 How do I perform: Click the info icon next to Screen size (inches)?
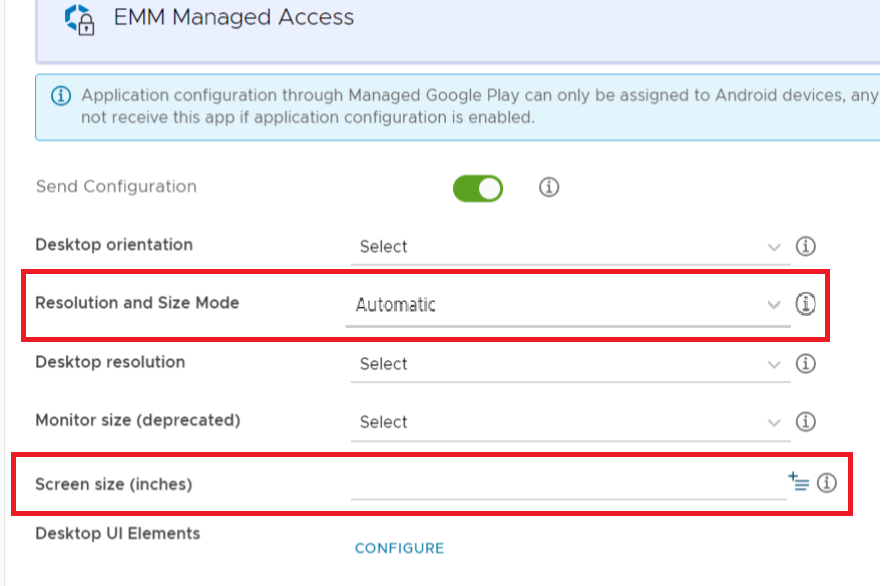point(826,481)
